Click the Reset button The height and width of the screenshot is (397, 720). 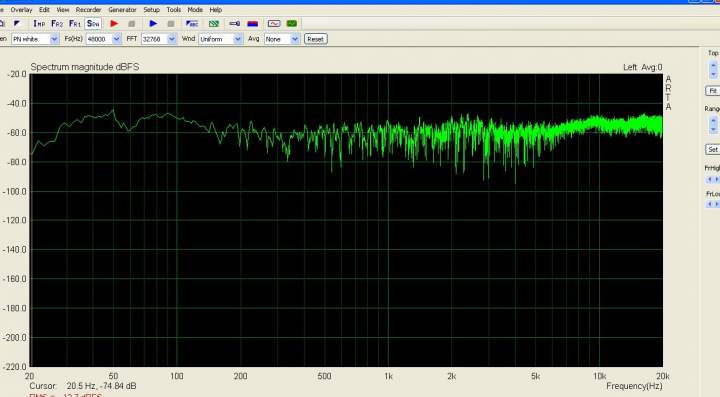[x=315, y=39]
